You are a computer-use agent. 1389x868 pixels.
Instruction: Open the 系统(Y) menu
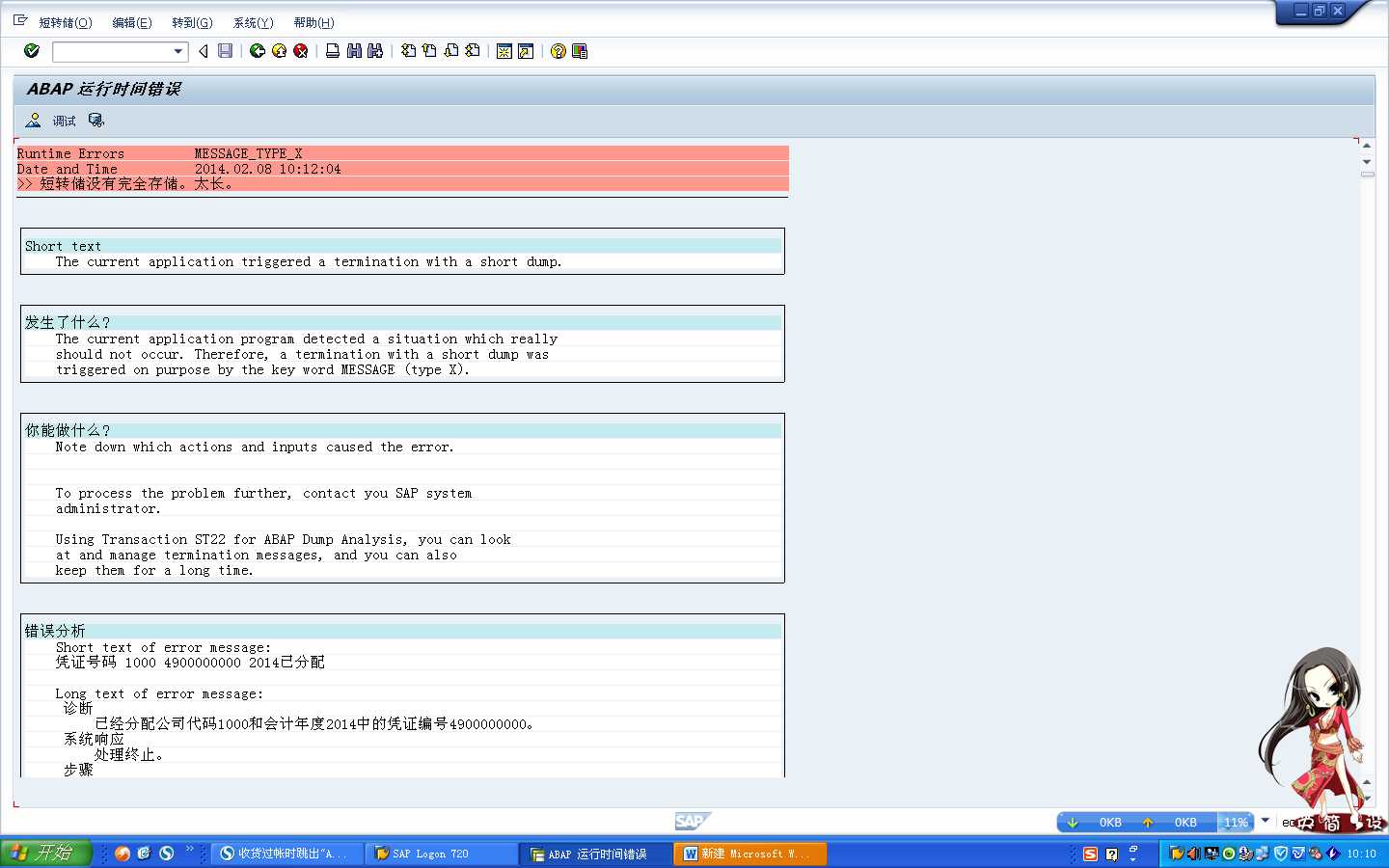253,22
